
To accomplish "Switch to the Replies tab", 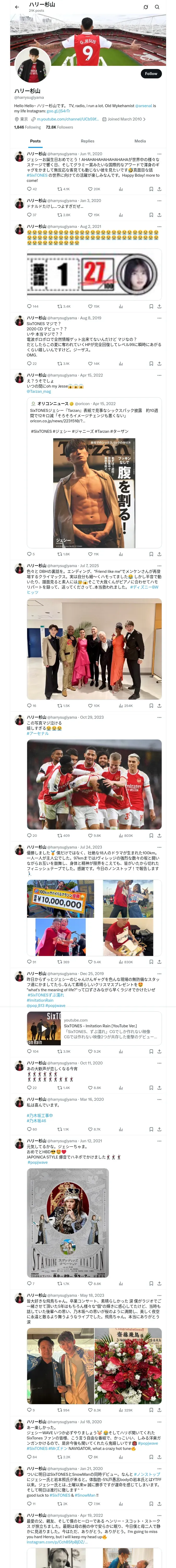I will (x=87, y=141).
